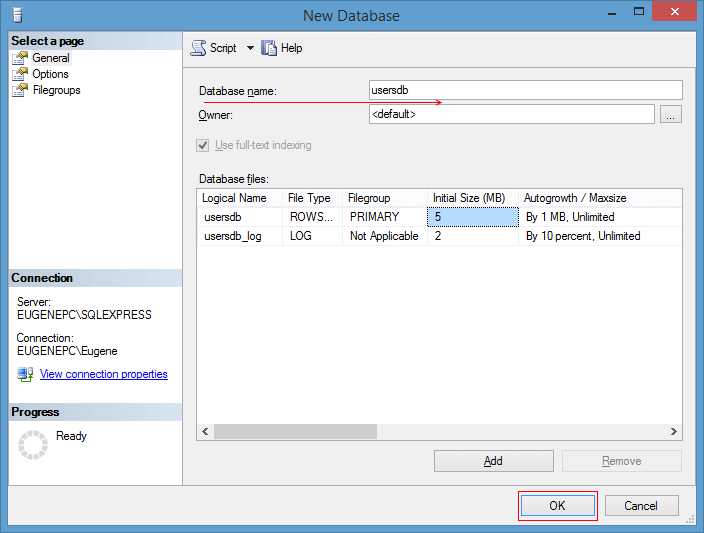This screenshot has width=704, height=533.
Task: Click the Ready progress spinner icon
Action: pos(32,445)
